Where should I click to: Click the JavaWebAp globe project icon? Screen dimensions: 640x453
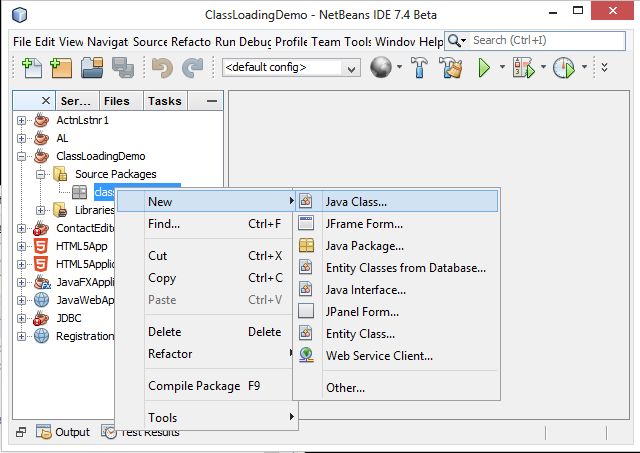[41, 300]
